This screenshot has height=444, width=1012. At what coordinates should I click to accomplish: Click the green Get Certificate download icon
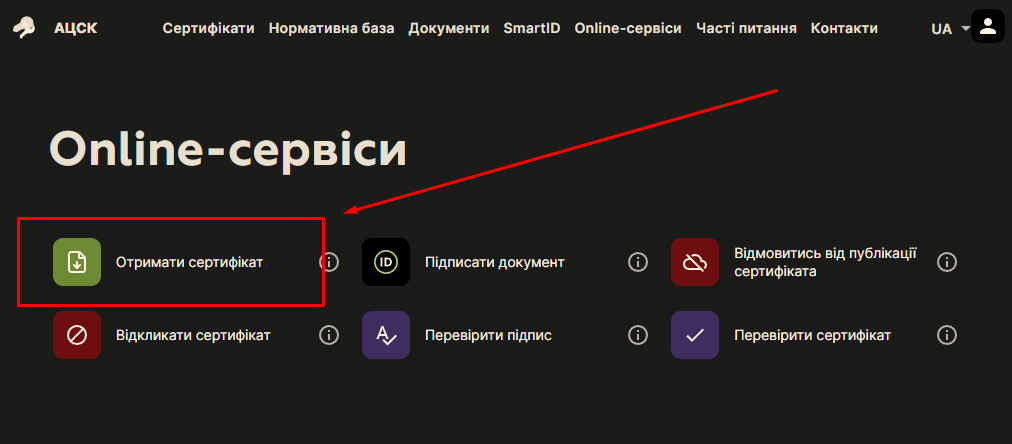pos(77,262)
